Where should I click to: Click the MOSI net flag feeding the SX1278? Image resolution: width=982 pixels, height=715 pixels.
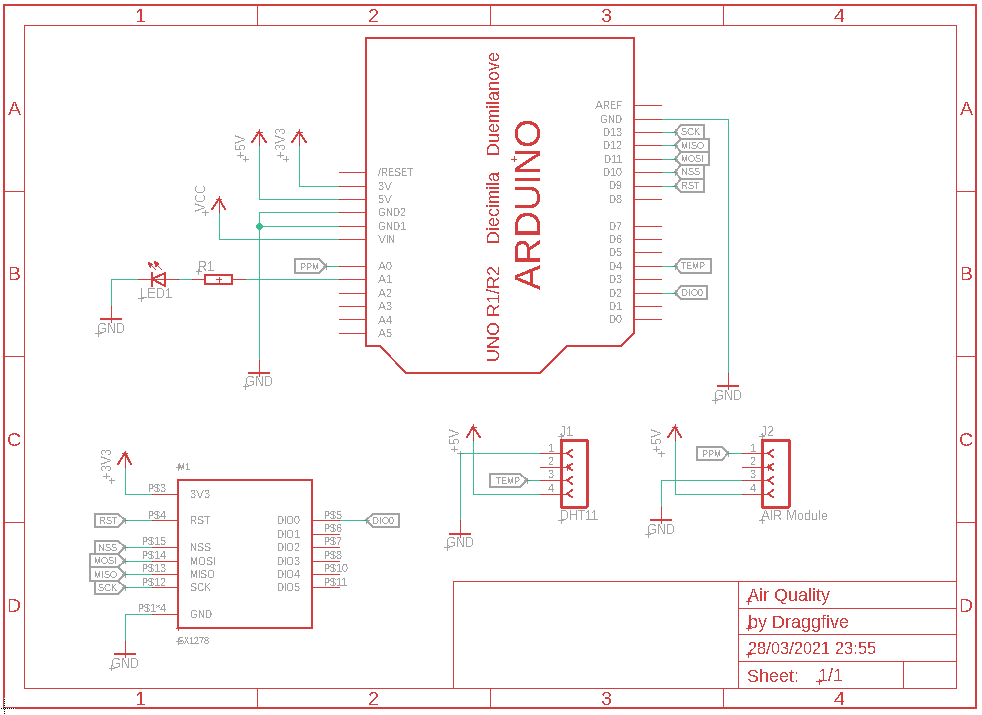point(104,561)
